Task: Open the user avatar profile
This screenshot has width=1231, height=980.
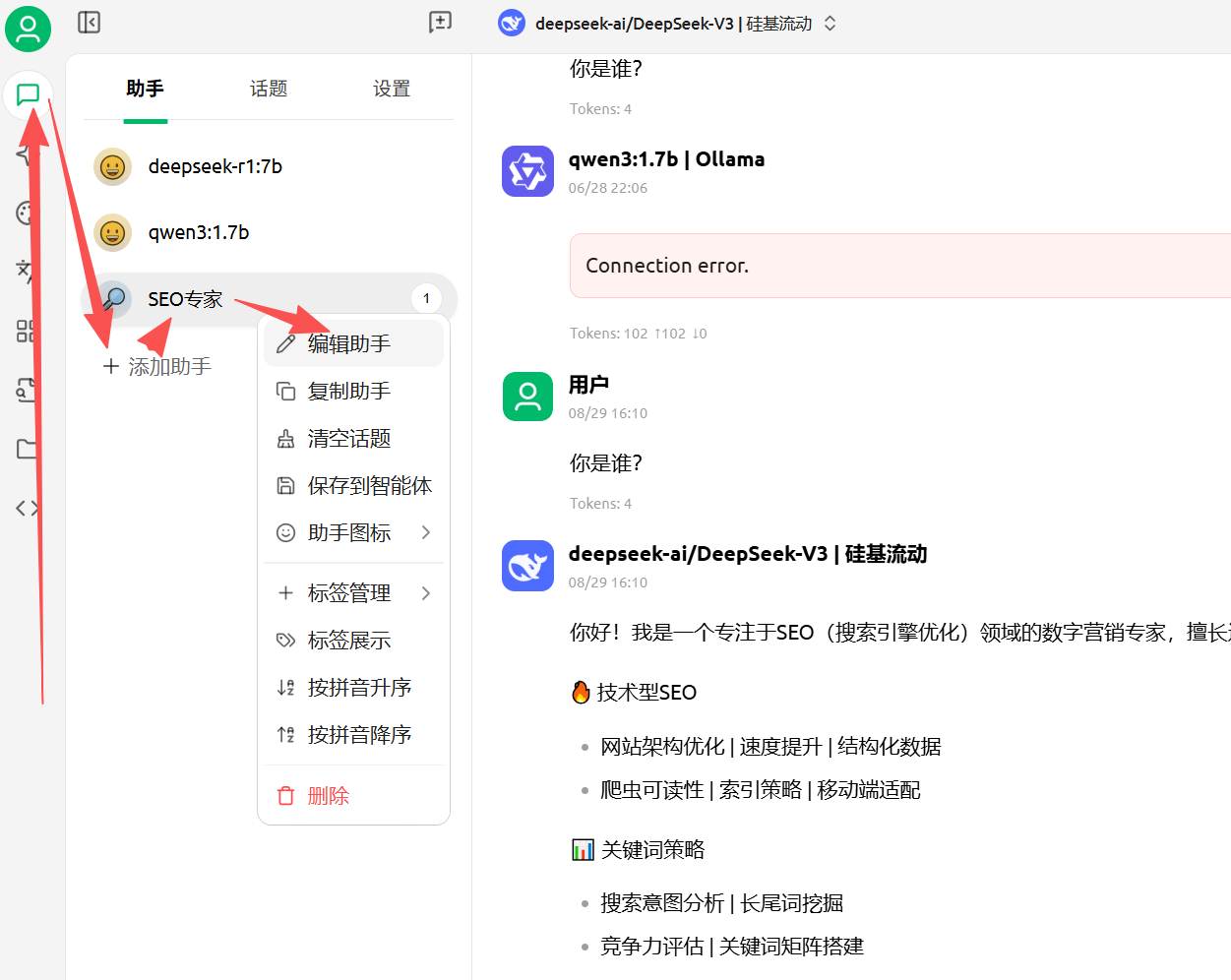Action: click(28, 28)
